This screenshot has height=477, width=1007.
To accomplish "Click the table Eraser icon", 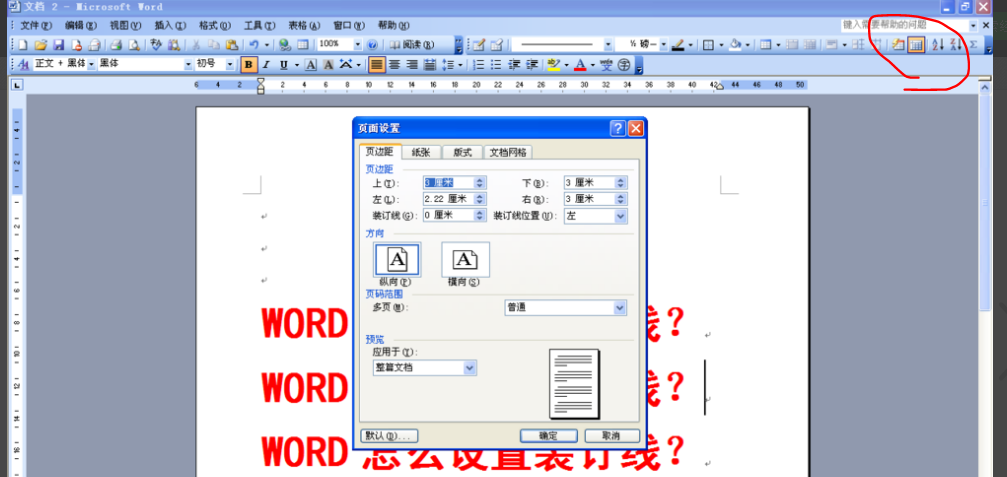I will pyautogui.click(x=496, y=45).
